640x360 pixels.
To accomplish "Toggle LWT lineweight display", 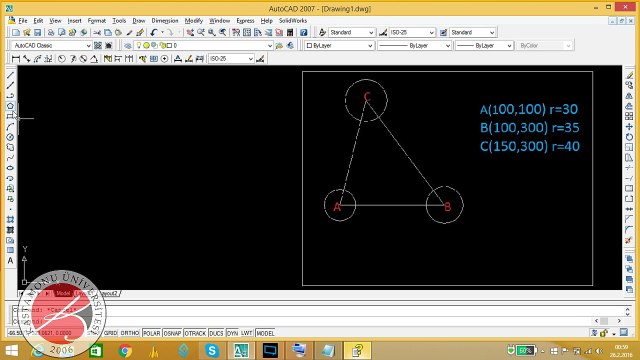I will coord(247,333).
